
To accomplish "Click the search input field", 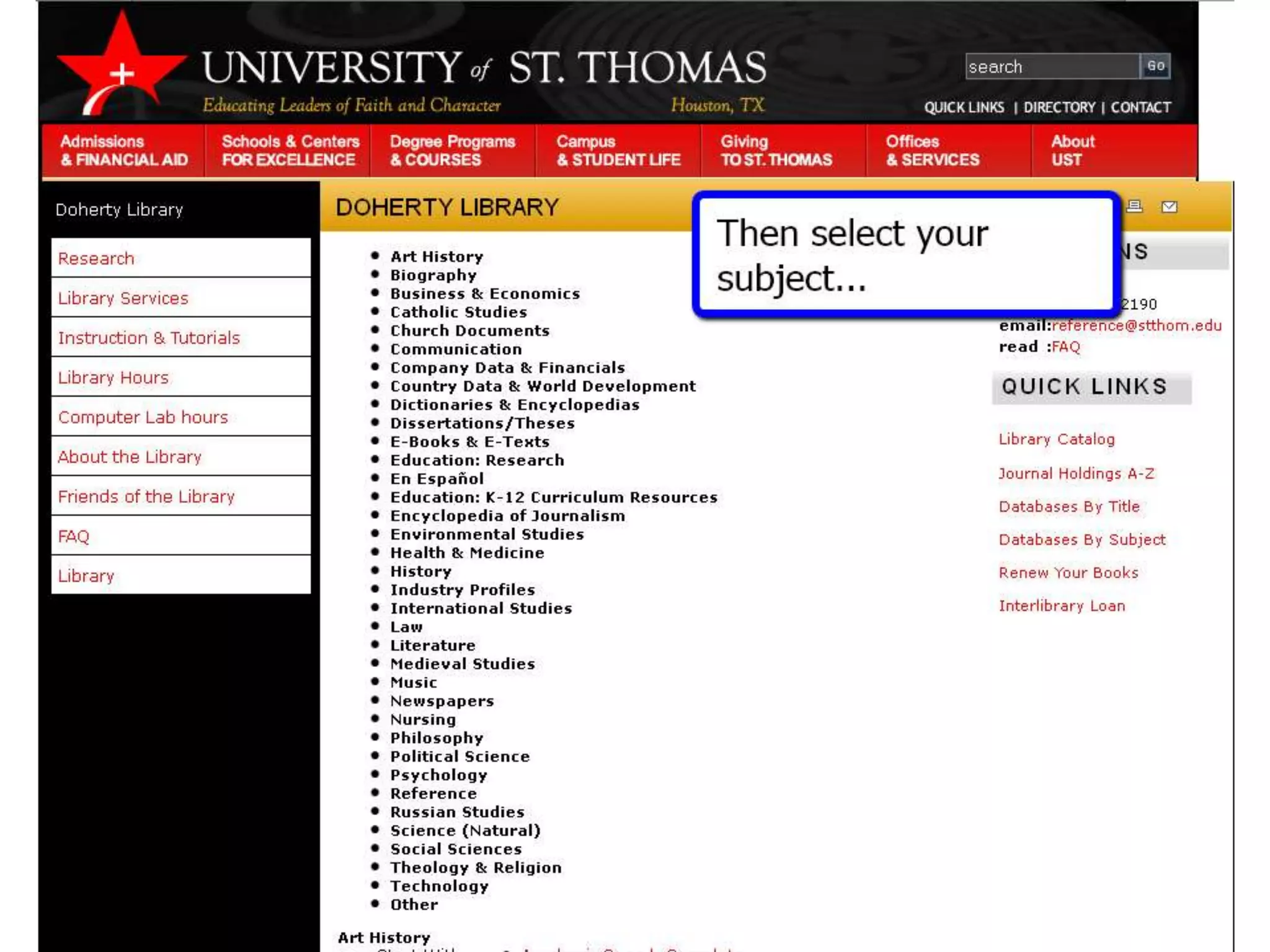I will click(x=1052, y=66).
